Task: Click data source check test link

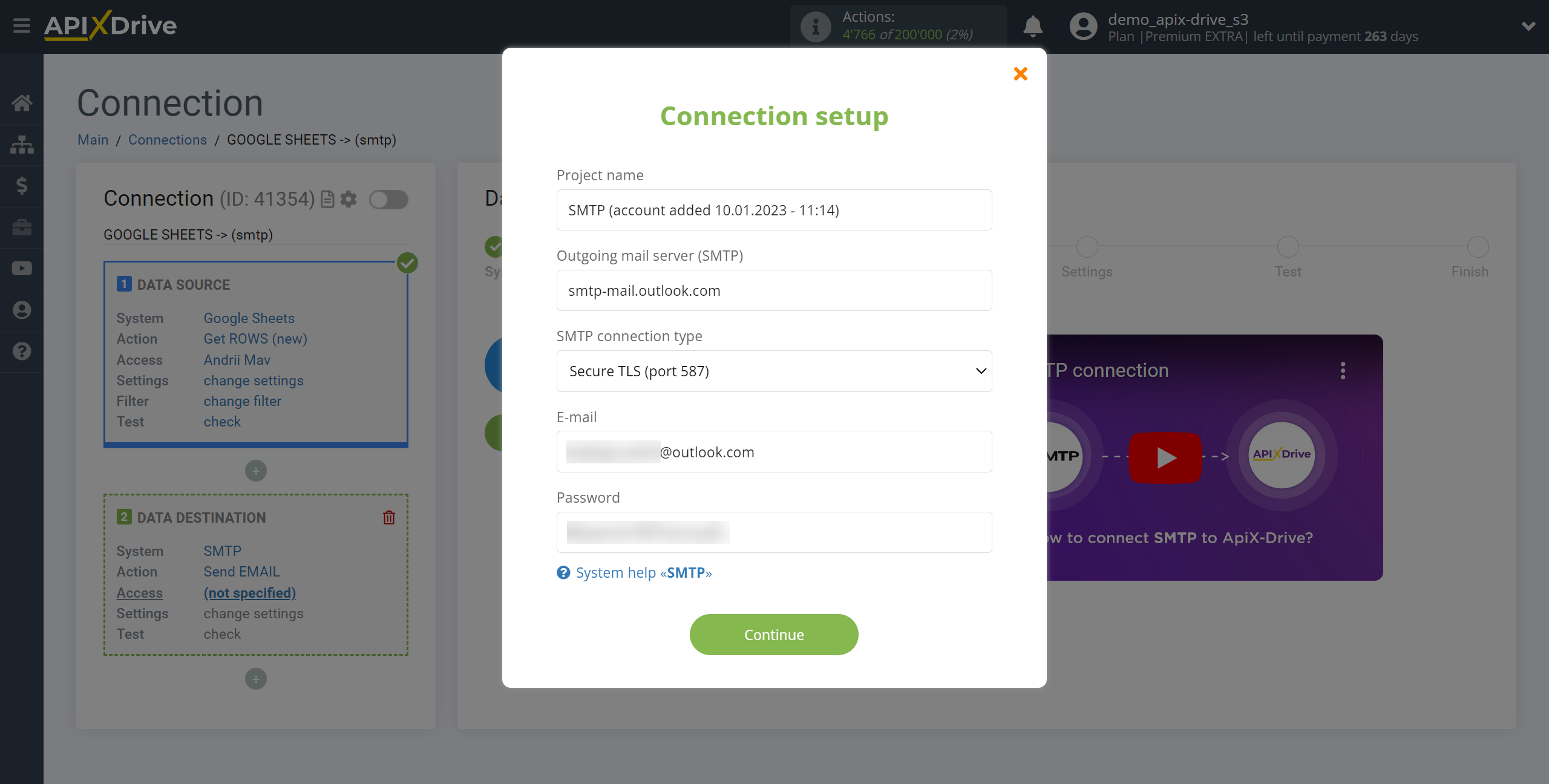Action: (x=222, y=422)
